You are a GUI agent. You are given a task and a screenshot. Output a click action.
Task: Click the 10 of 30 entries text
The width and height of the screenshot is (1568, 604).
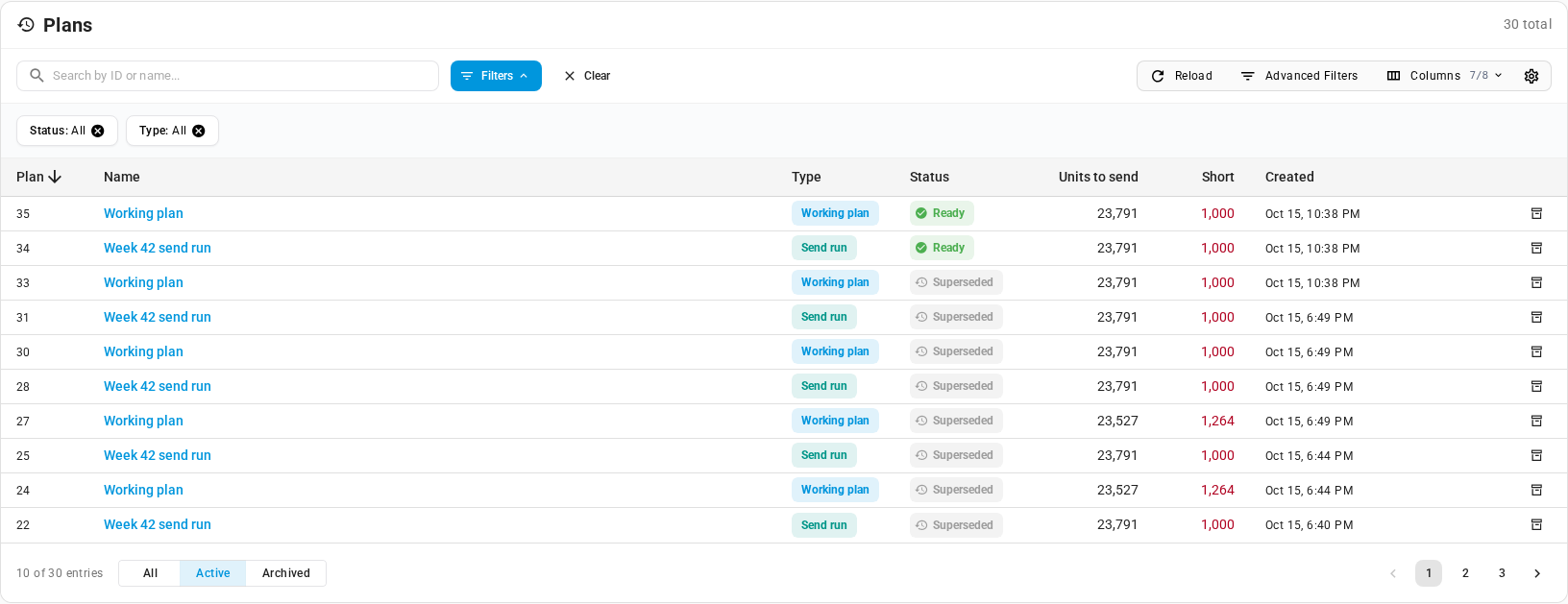60,573
